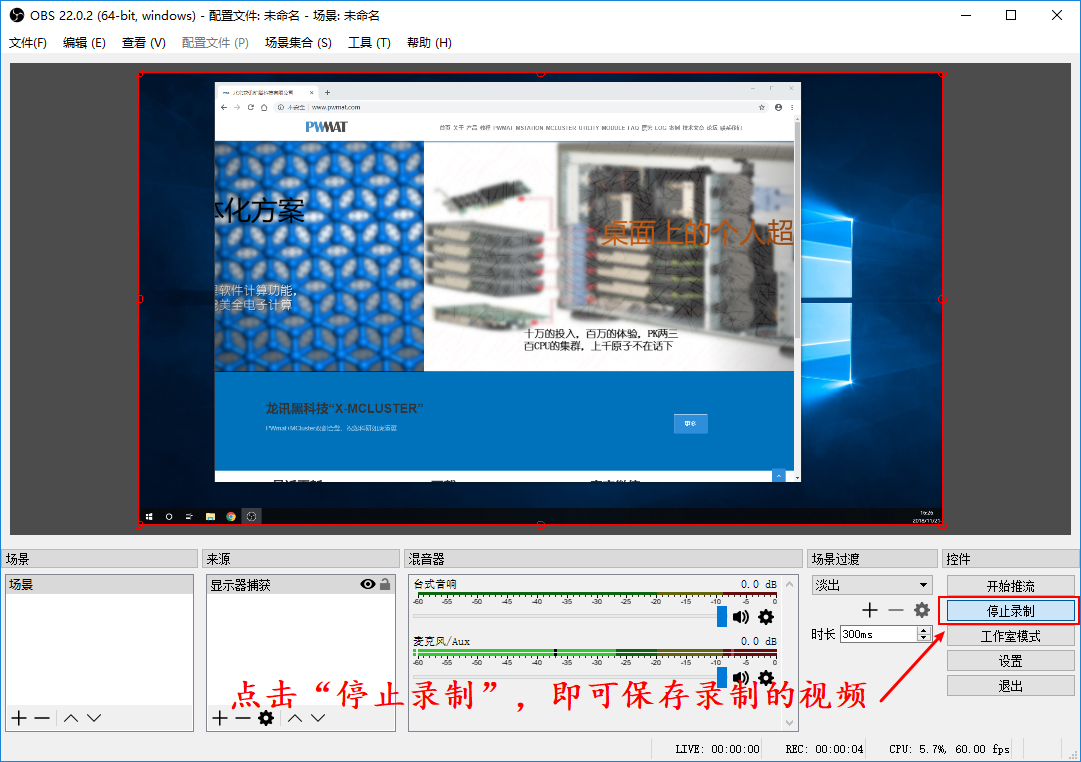Viewport: 1081px width, 762px height.
Task: Click LIVE: 00:00:00 status text
Action: pyautogui.click(x=718, y=749)
